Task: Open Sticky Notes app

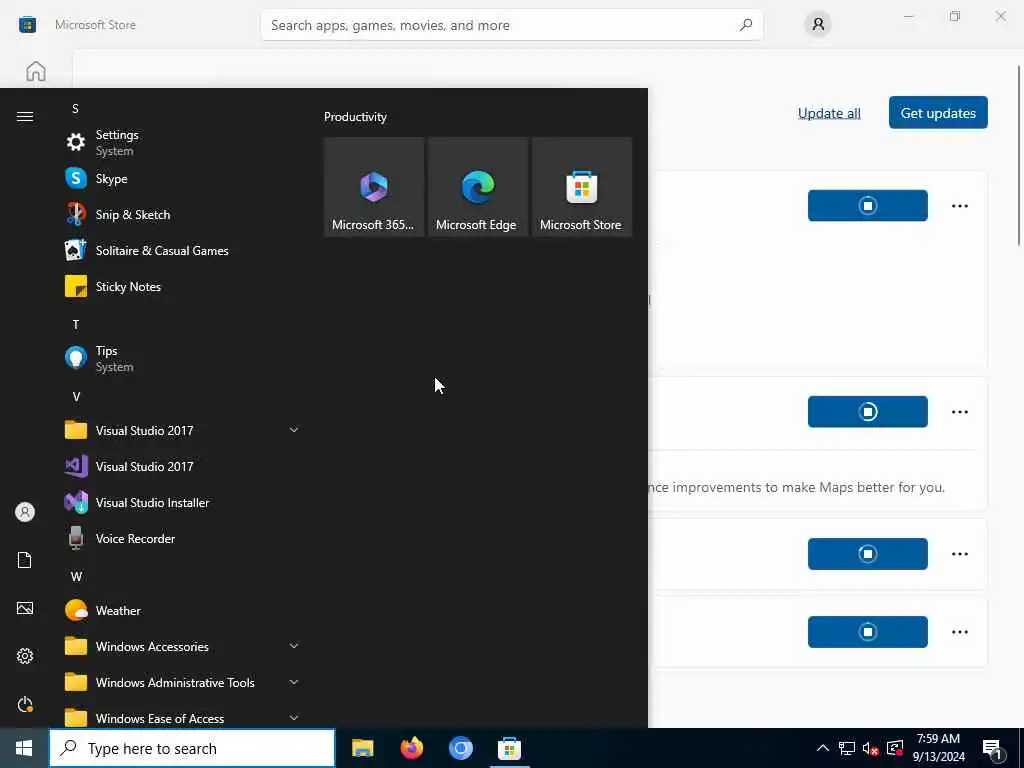Action: point(183,286)
